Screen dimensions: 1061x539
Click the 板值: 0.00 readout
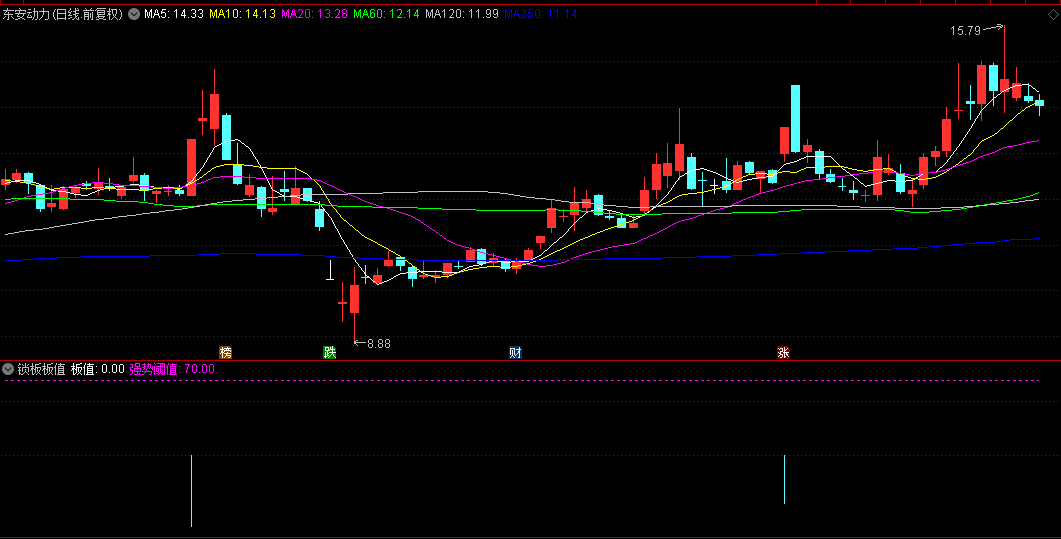[97, 369]
